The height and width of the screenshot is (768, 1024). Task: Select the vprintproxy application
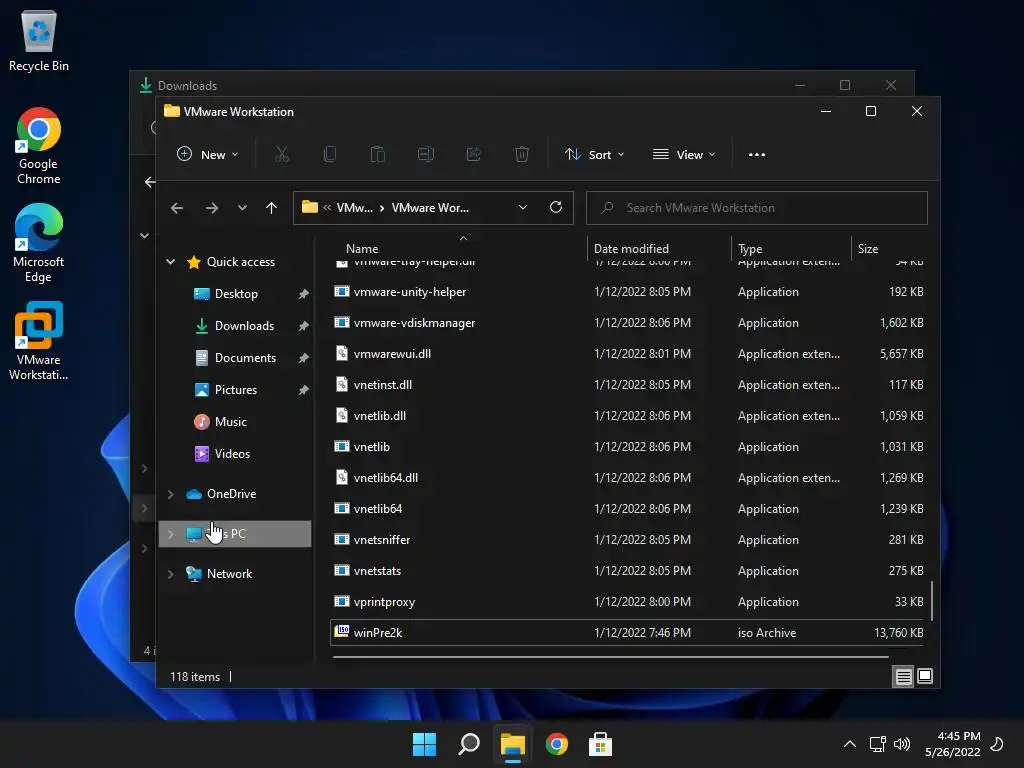628,602
